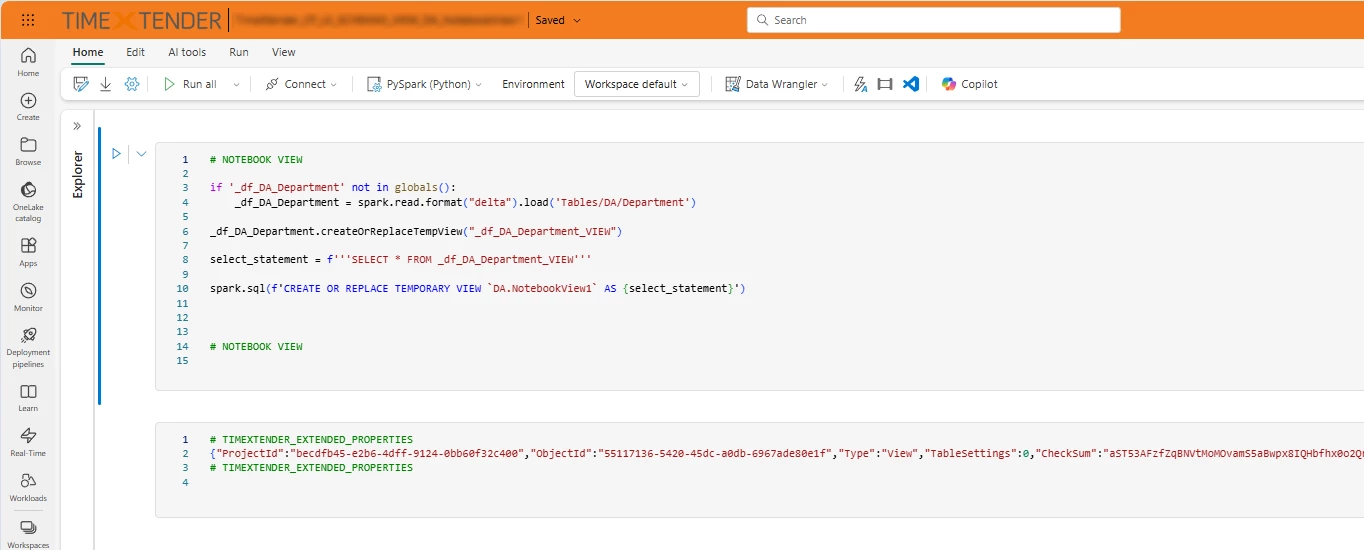Expand the Run all options arrow

[x=237, y=84]
